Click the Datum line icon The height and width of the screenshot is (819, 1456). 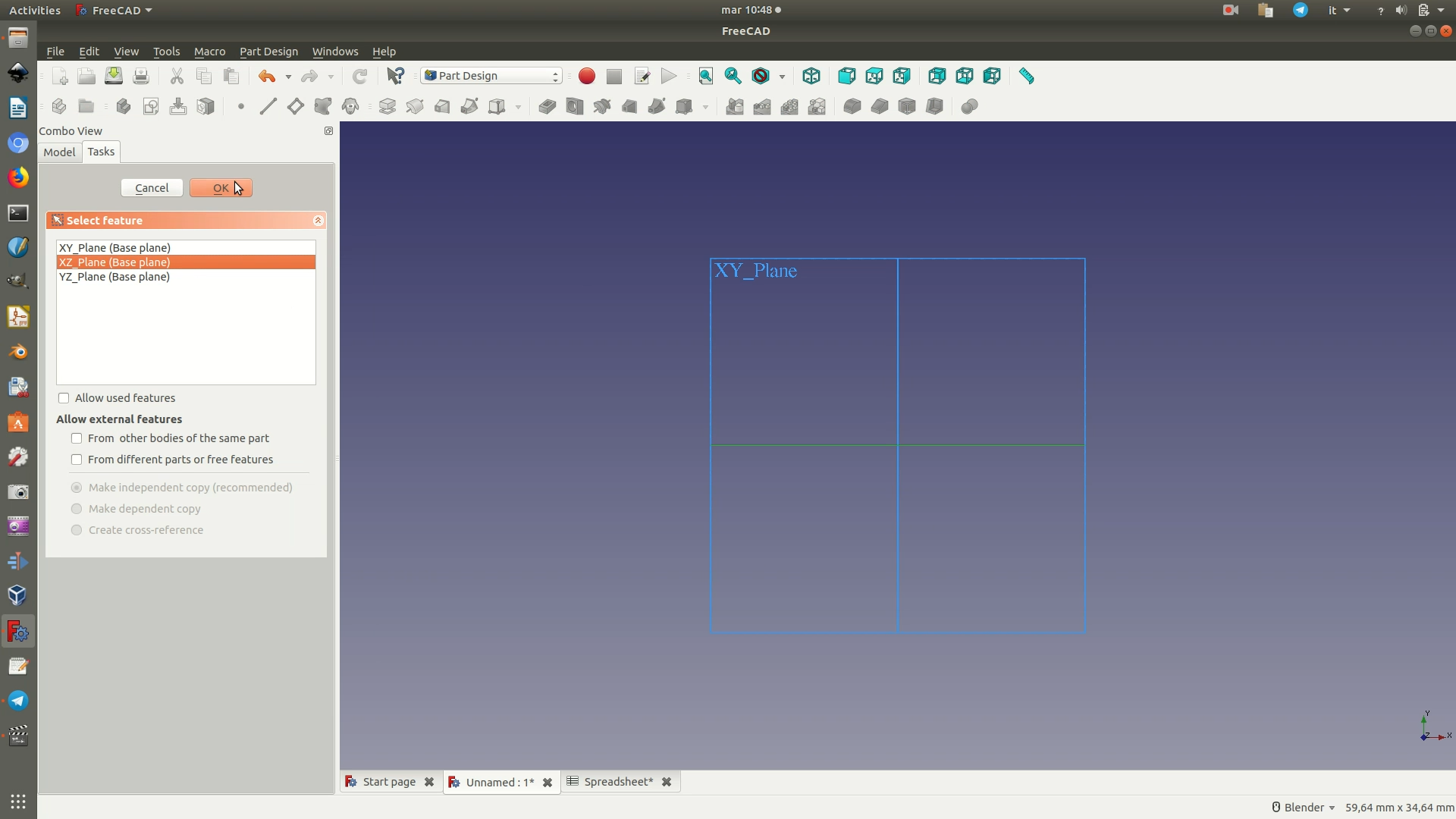[x=268, y=106]
